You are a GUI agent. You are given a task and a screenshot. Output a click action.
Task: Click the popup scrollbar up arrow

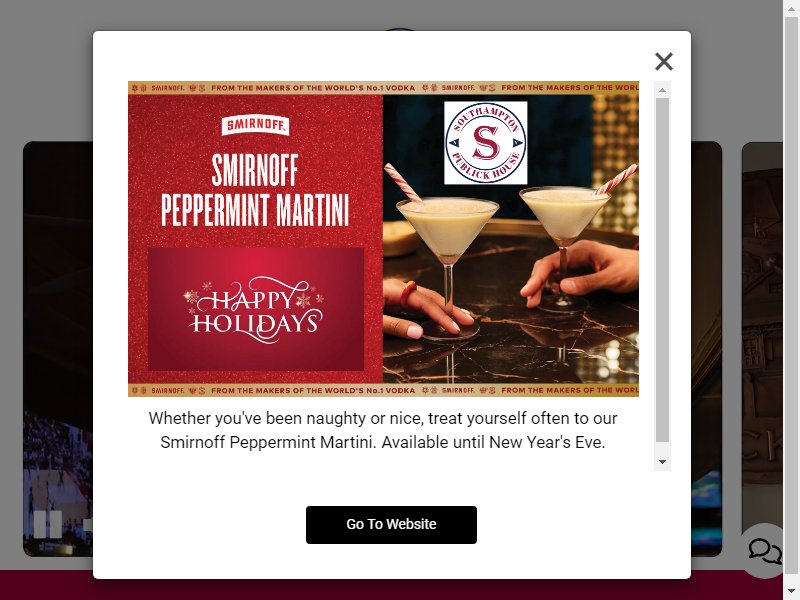coord(662,90)
